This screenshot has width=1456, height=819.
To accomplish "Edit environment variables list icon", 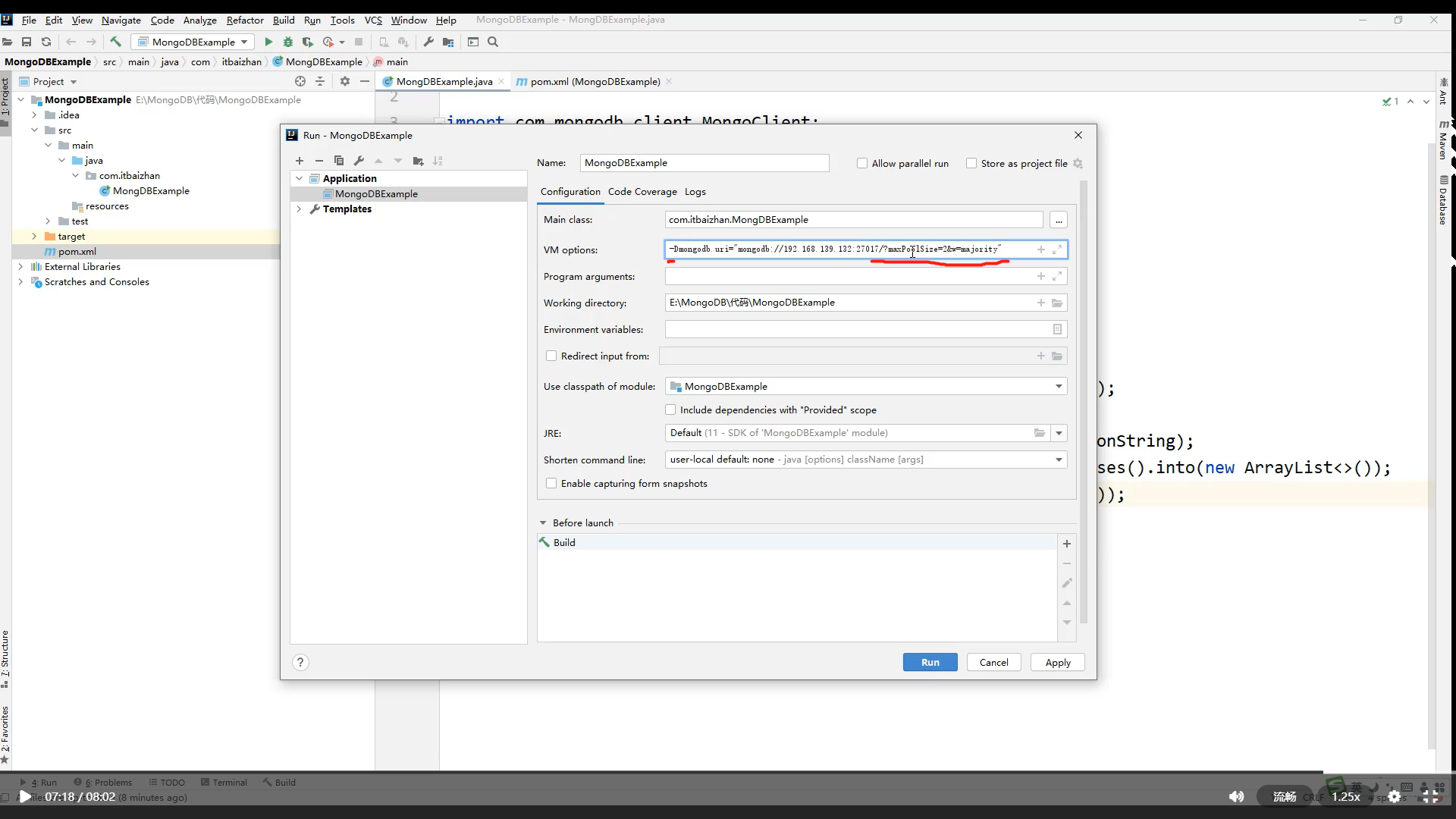I will pos(1057,329).
